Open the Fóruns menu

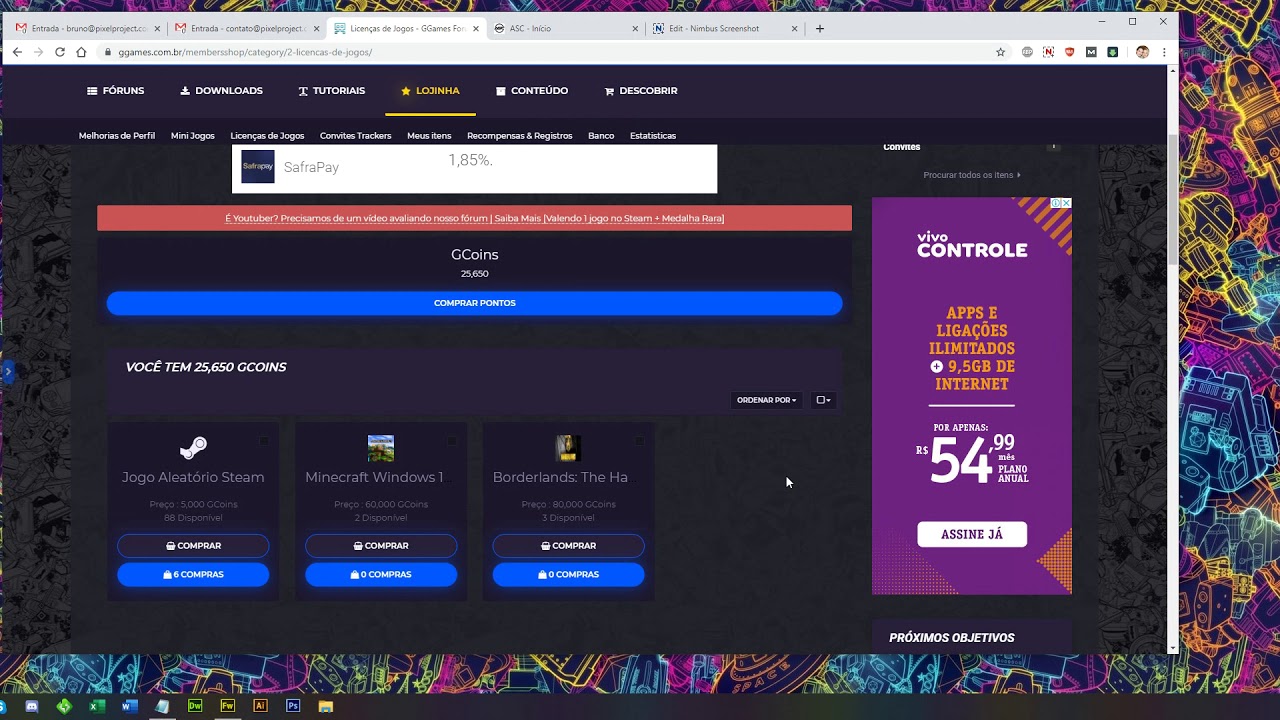coord(115,91)
